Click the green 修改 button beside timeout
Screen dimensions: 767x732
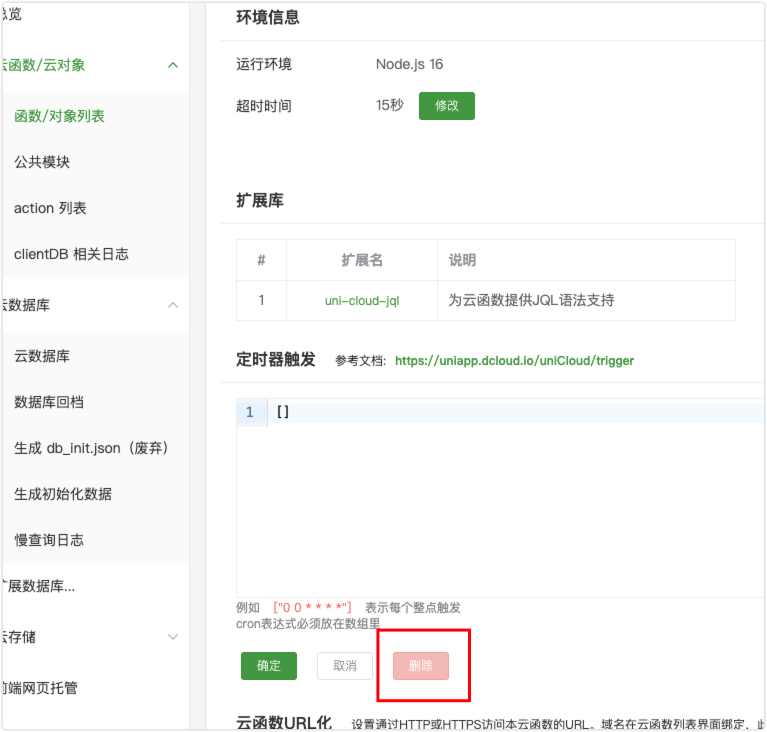click(446, 106)
